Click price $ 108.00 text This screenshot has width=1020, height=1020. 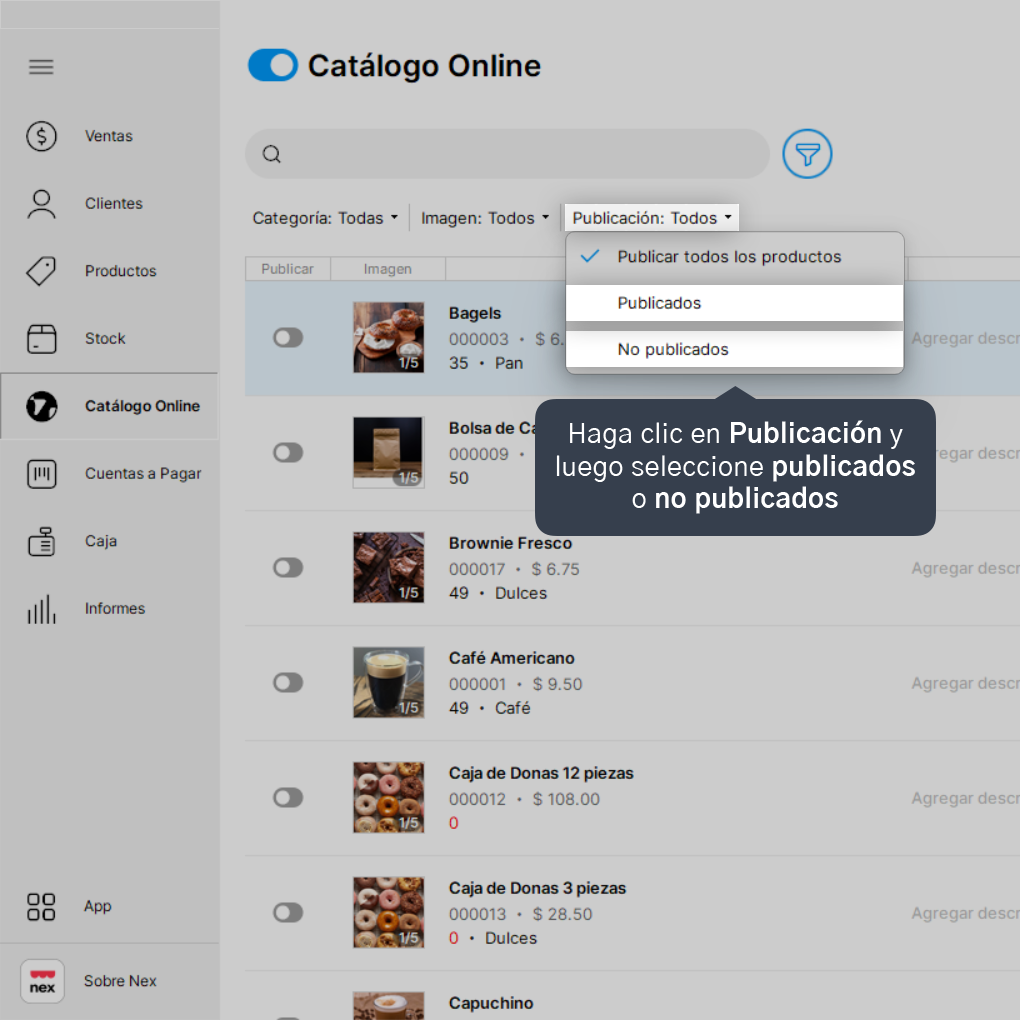pos(566,799)
